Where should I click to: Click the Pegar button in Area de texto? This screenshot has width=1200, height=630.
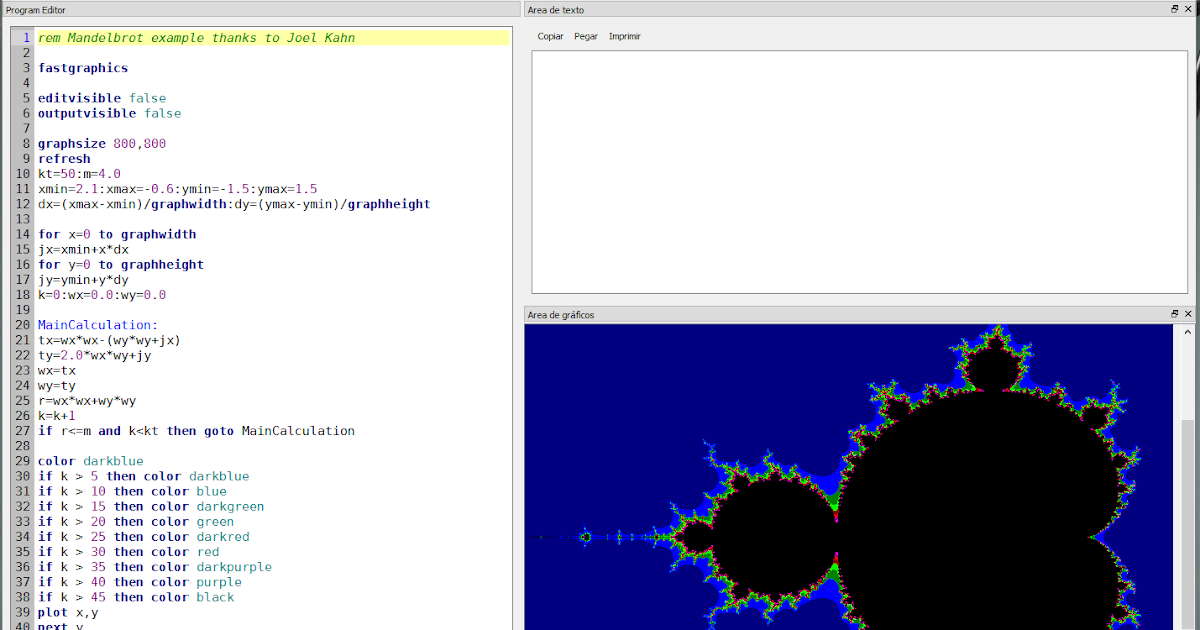585,36
